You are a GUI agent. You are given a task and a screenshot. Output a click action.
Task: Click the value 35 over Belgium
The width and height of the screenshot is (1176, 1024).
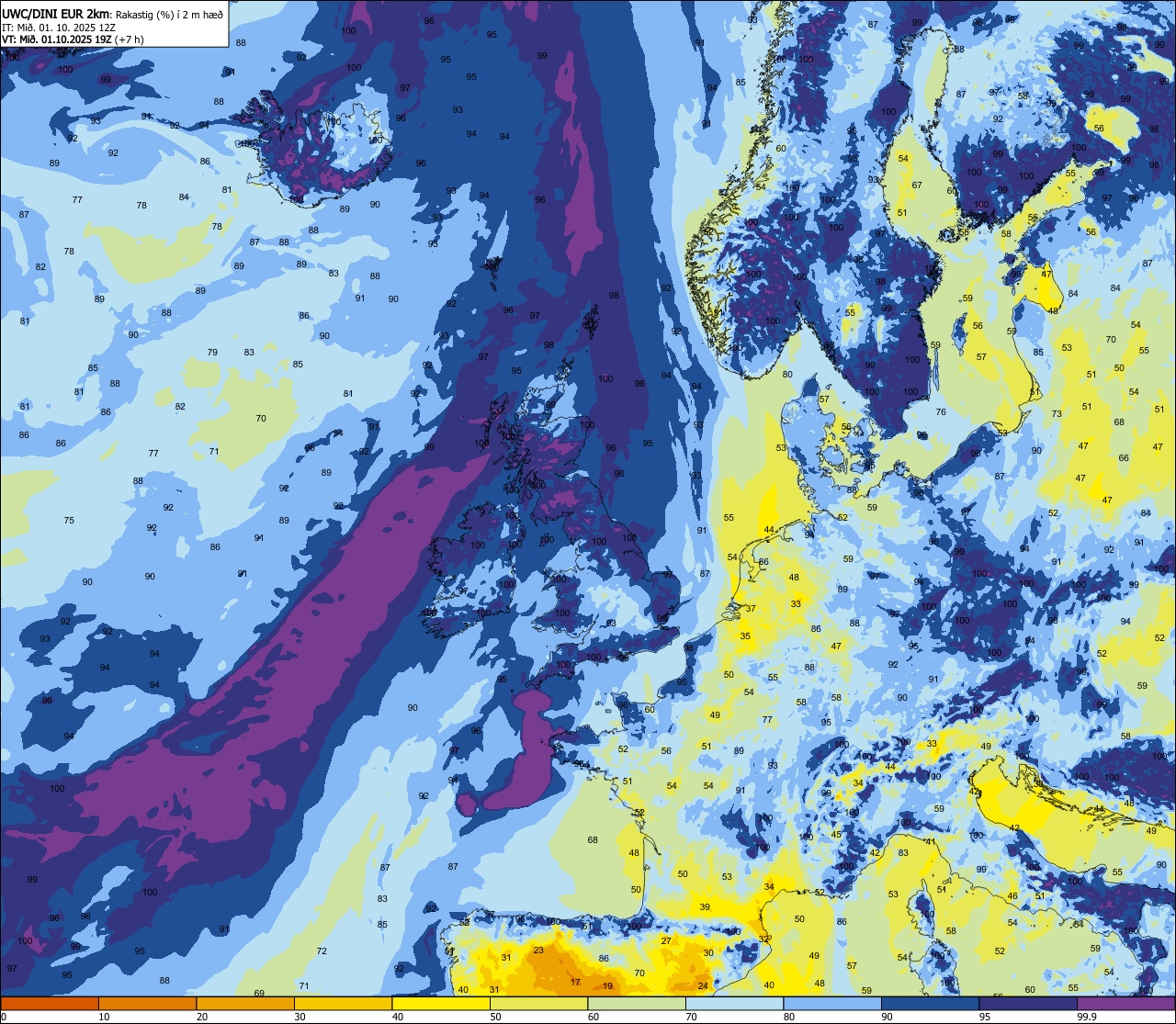tap(745, 636)
